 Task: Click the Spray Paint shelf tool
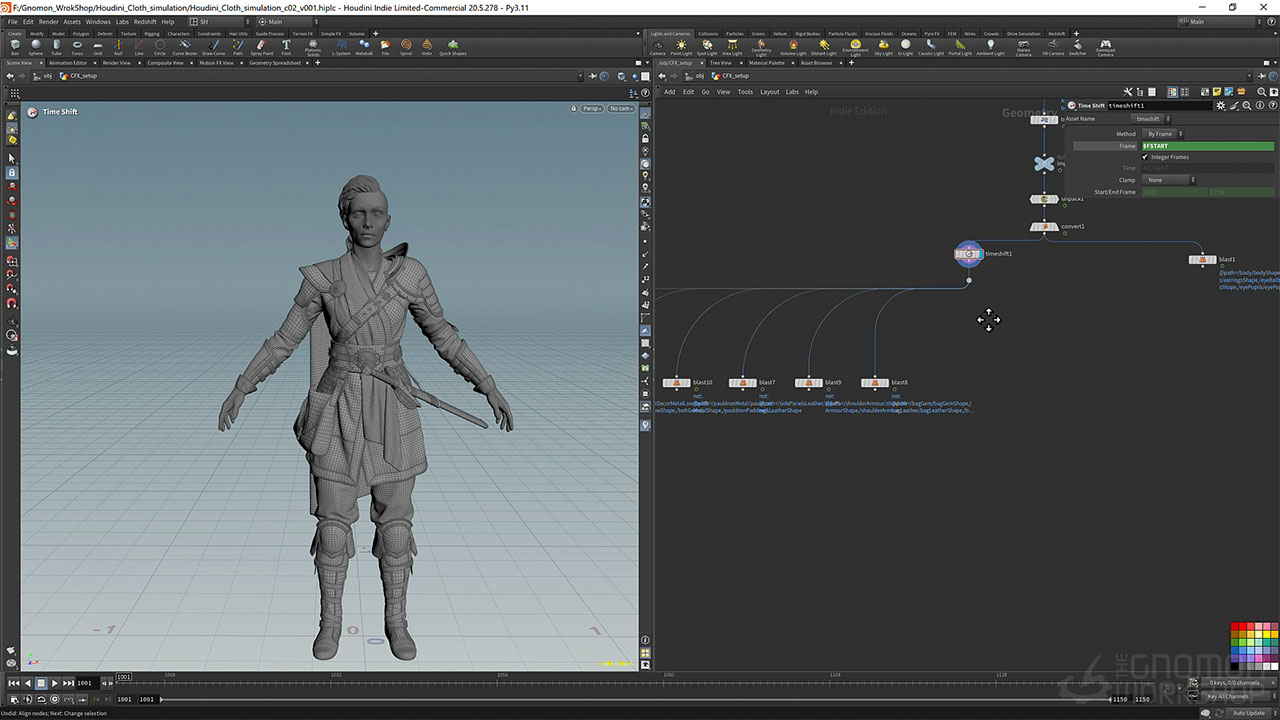[x=262, y=47]
